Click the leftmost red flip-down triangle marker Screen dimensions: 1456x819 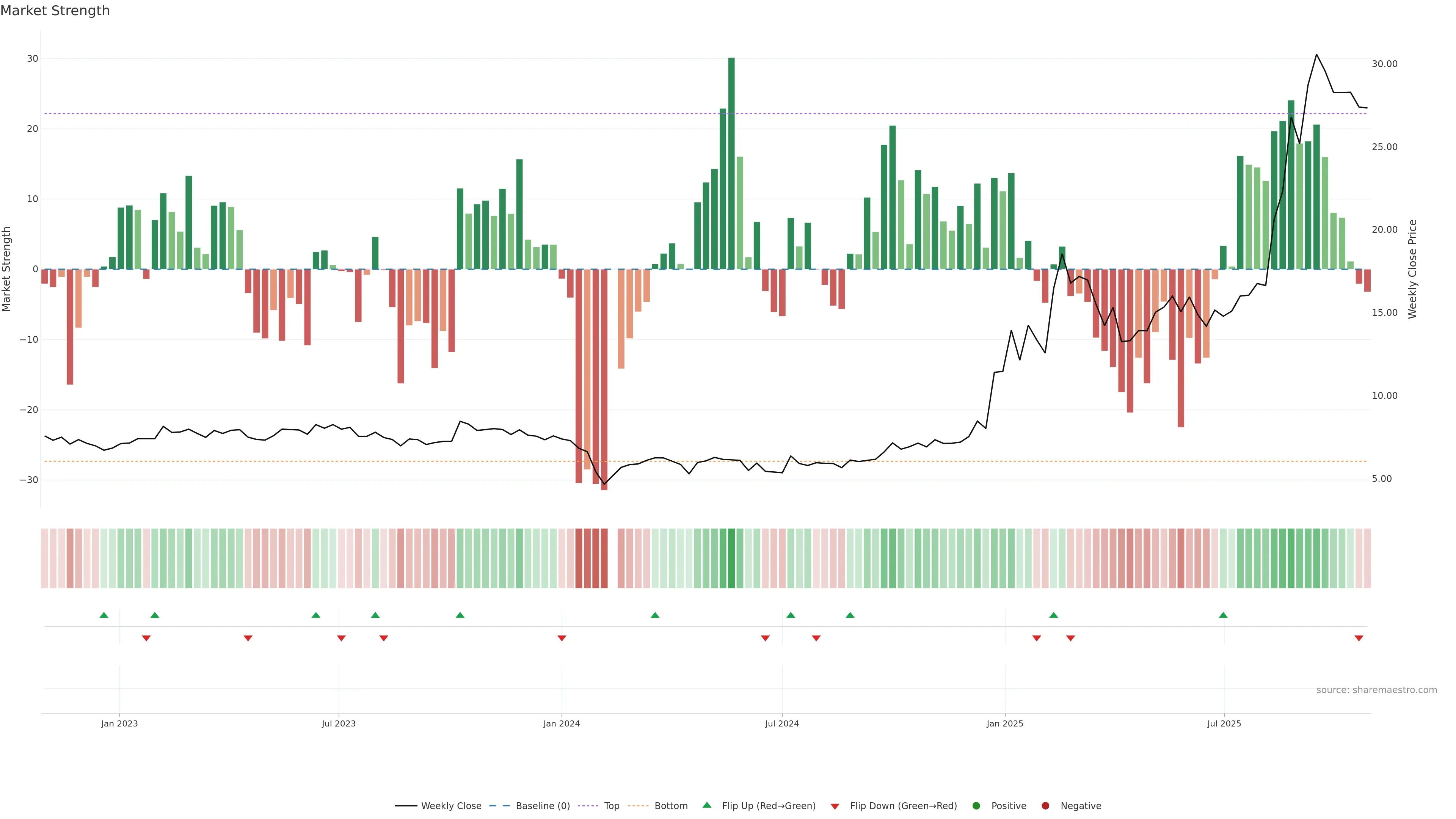146,638
